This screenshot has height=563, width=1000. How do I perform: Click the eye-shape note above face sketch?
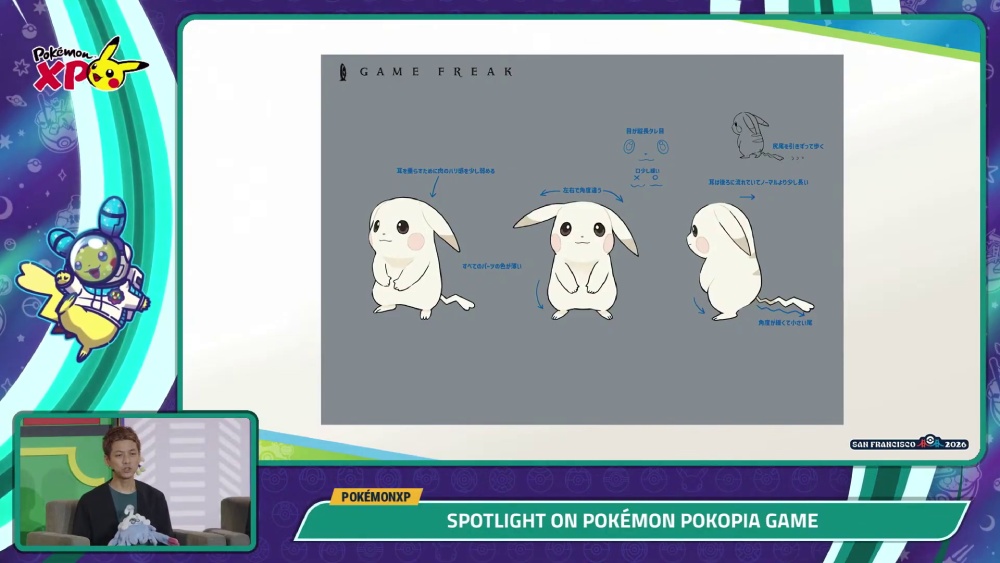[645, 131]
